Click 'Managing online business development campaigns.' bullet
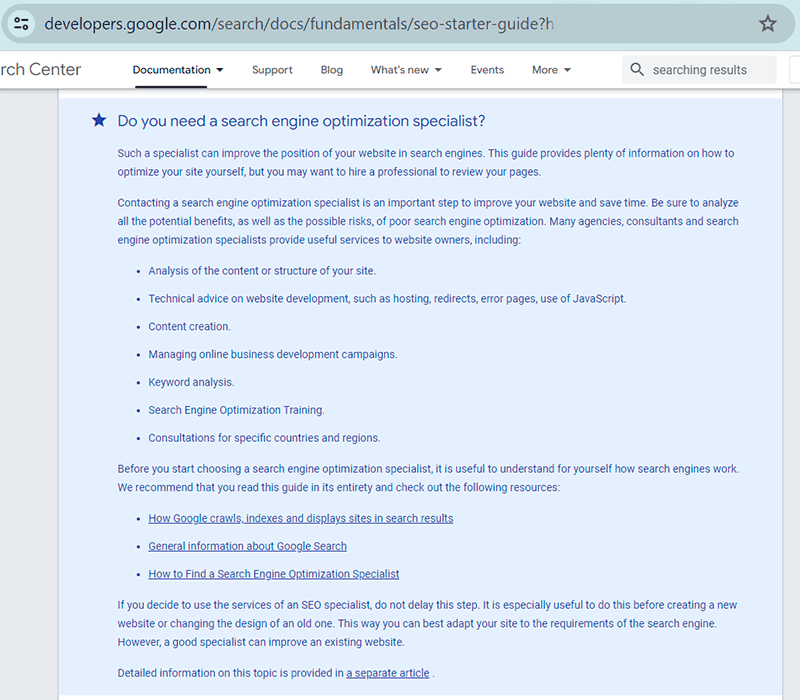This screenshot has width=800, height=700. 272,355
